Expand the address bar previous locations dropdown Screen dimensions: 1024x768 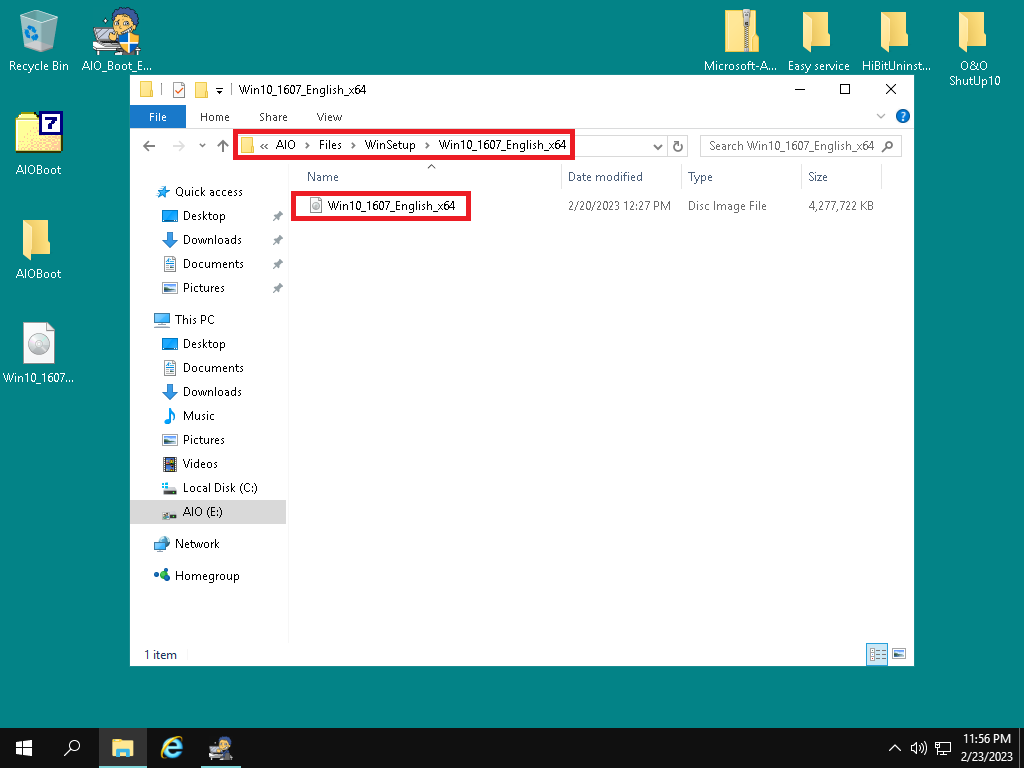click(x=657, y=146)
